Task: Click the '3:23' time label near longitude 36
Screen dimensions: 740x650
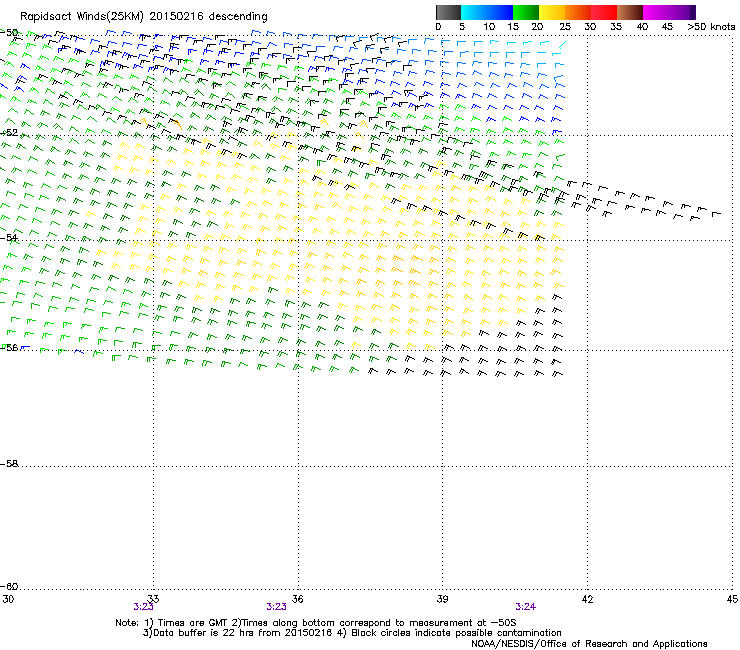Action: coord(277,607)
